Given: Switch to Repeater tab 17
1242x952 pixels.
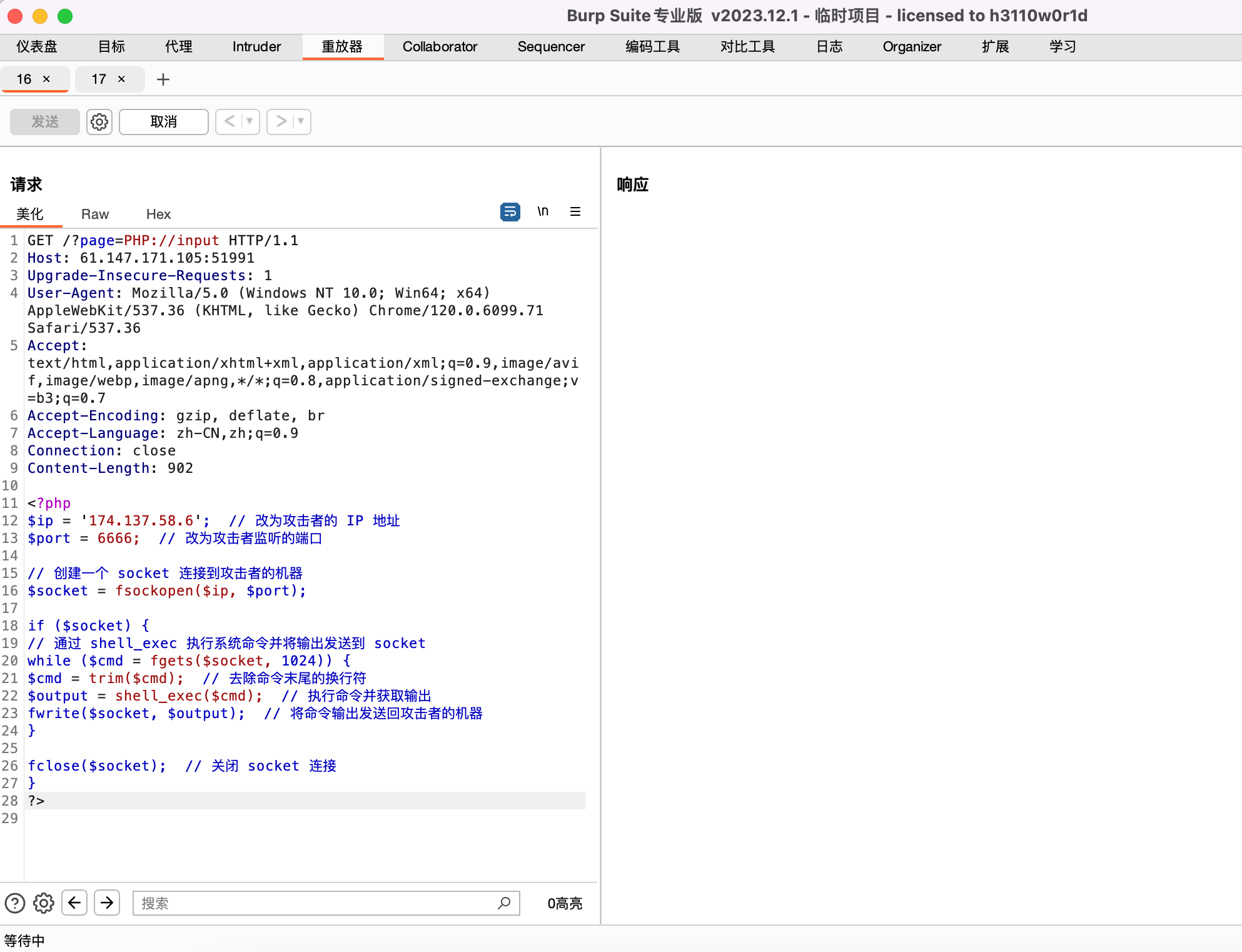Looking at the screenshot, I should point(98,79).
